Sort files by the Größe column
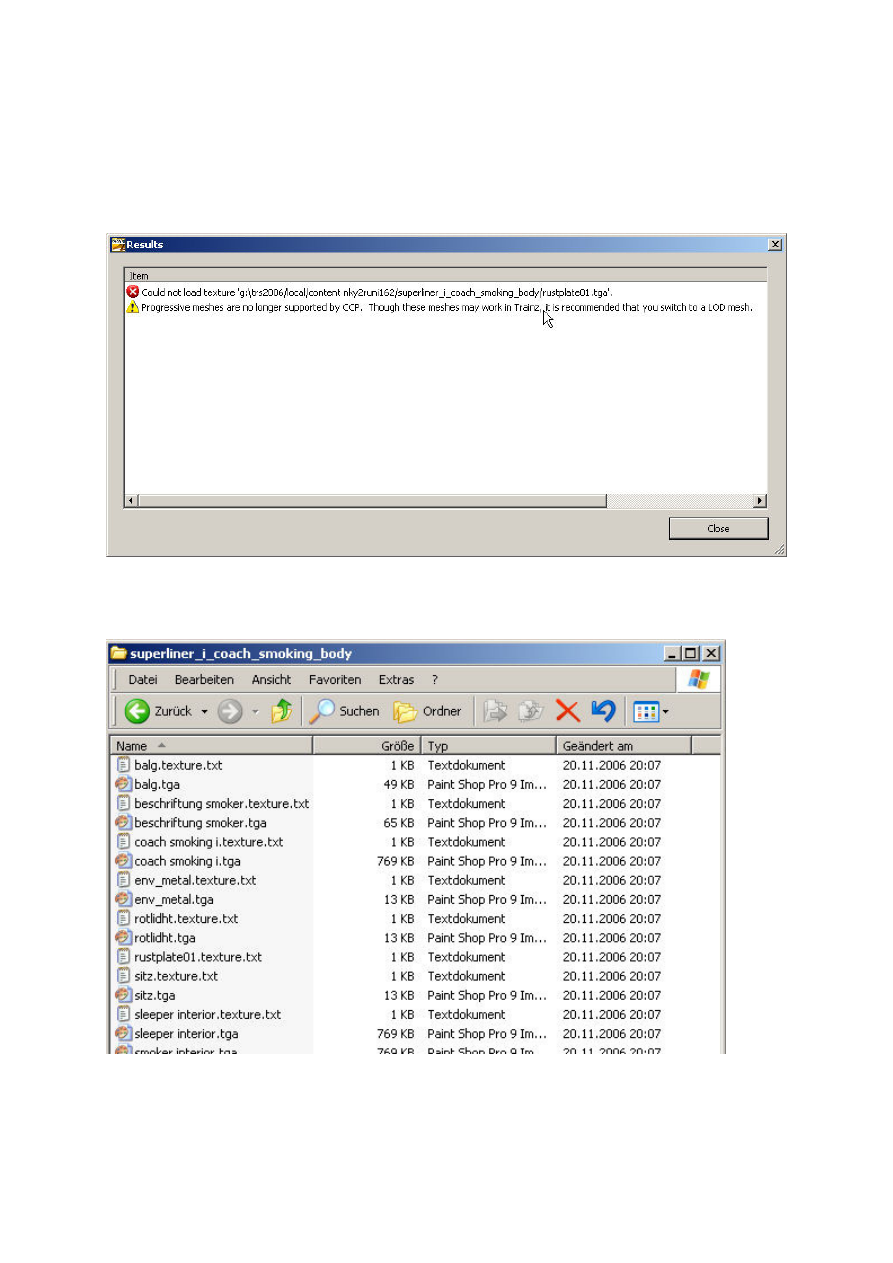 [366, 746]
